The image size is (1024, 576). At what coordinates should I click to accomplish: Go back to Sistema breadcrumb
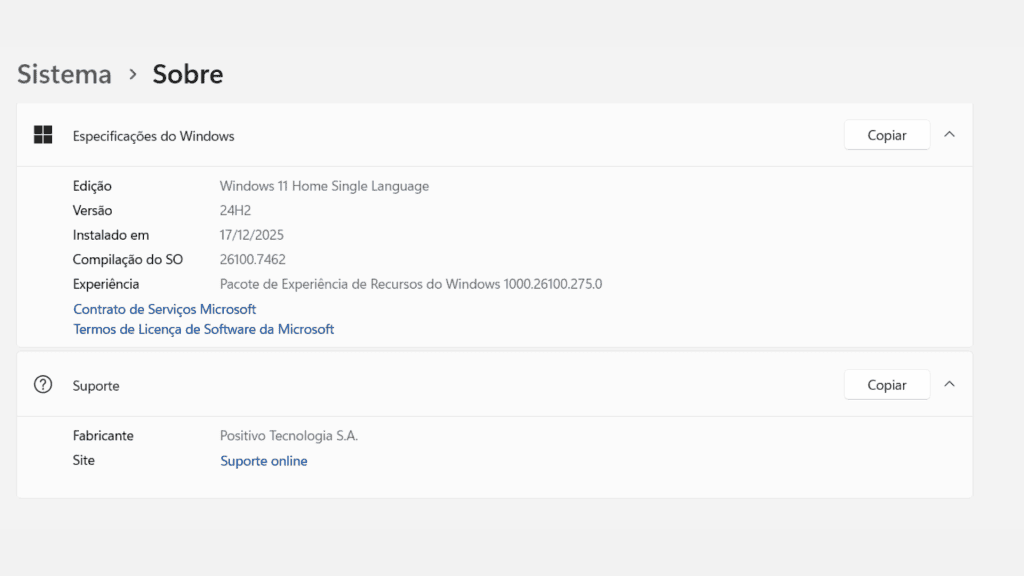point(64,74)
